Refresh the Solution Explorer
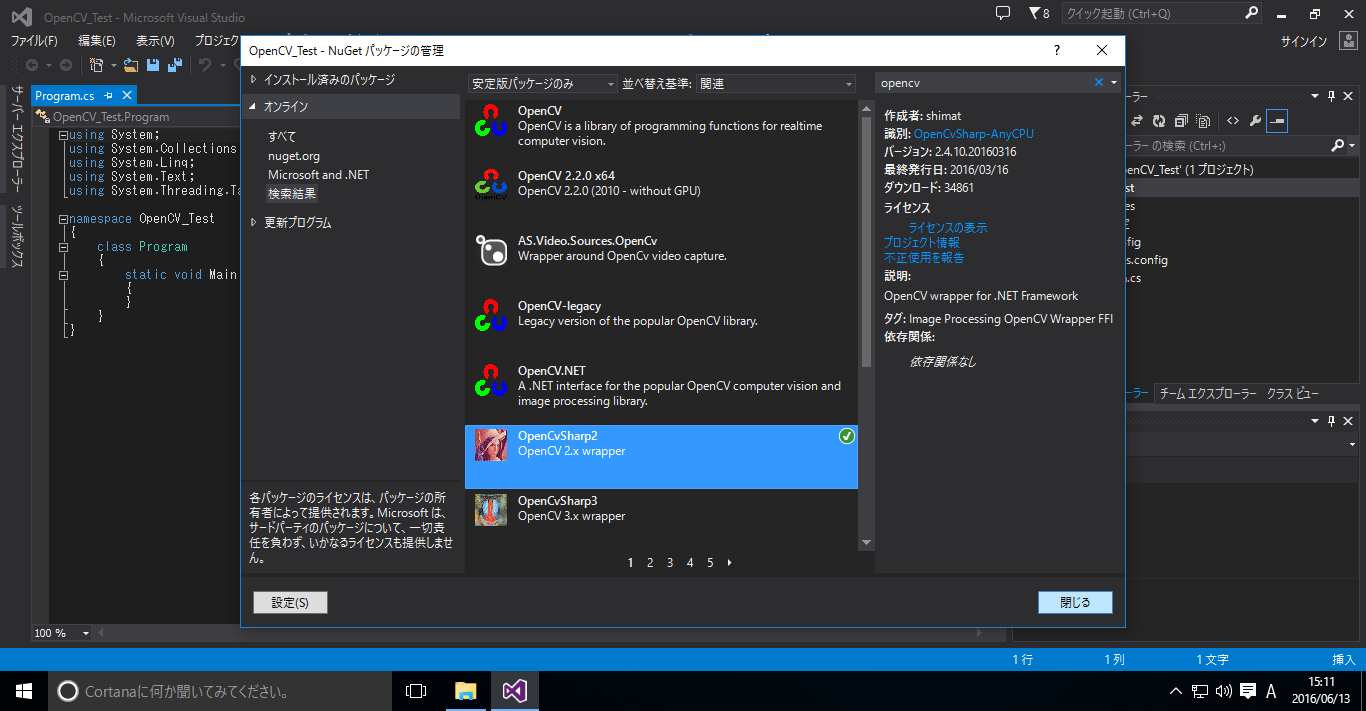This screenshot has width=1366, height=711. 1159,121
